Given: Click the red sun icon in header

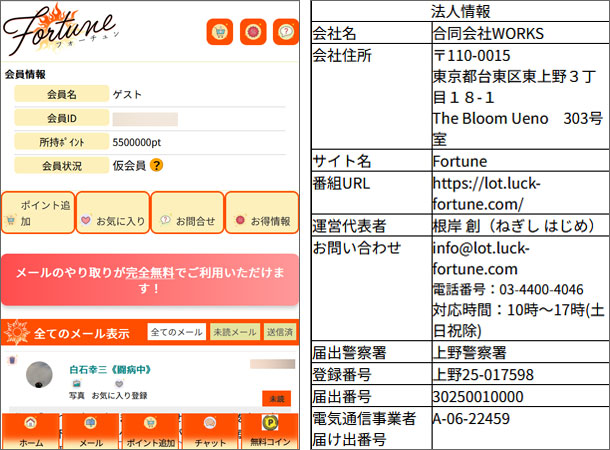Looking at the screenshot, I should (x=254, y=32).
